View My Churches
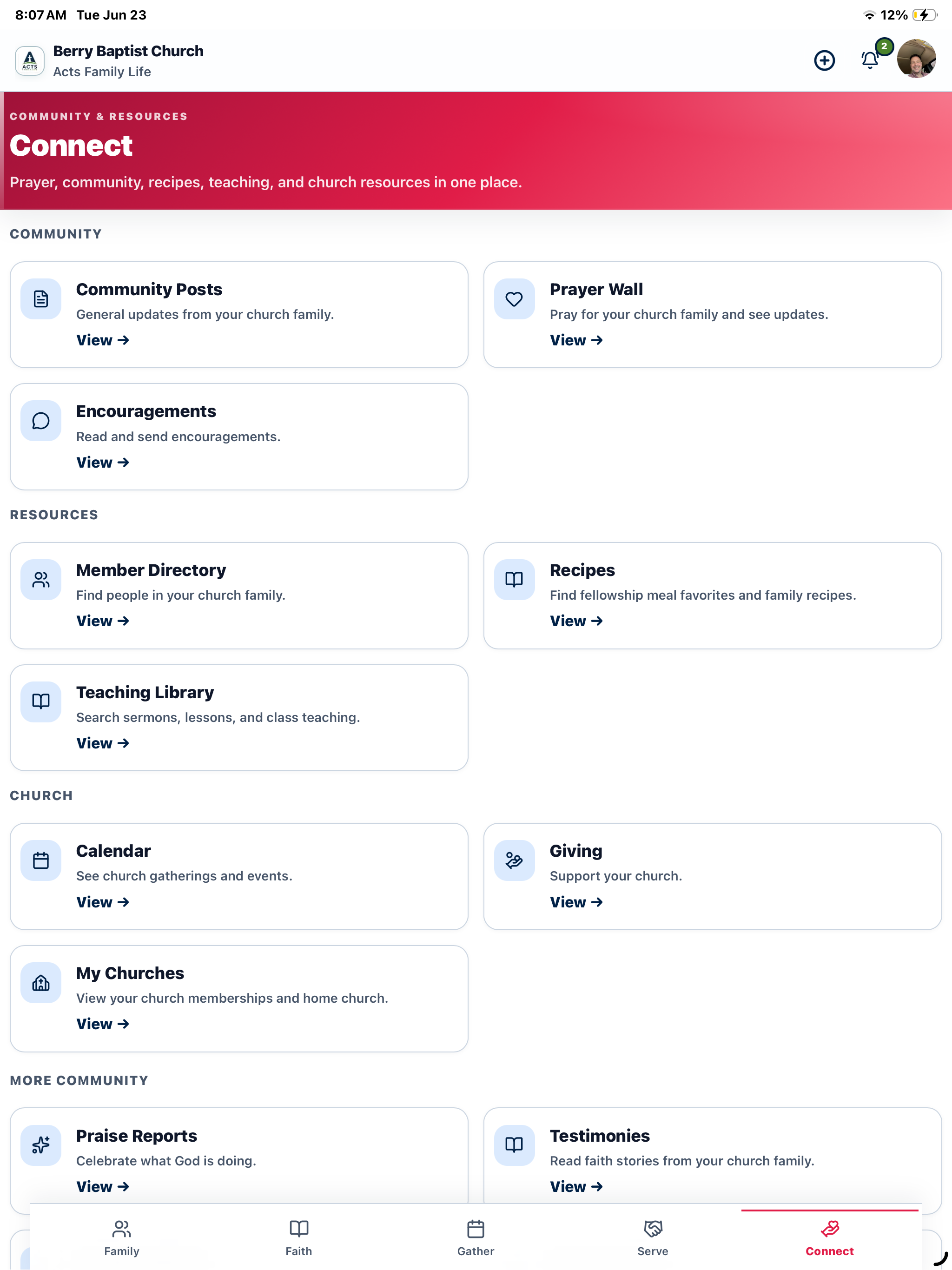Screen dimensions: 952x1270 pos(103,1024)
